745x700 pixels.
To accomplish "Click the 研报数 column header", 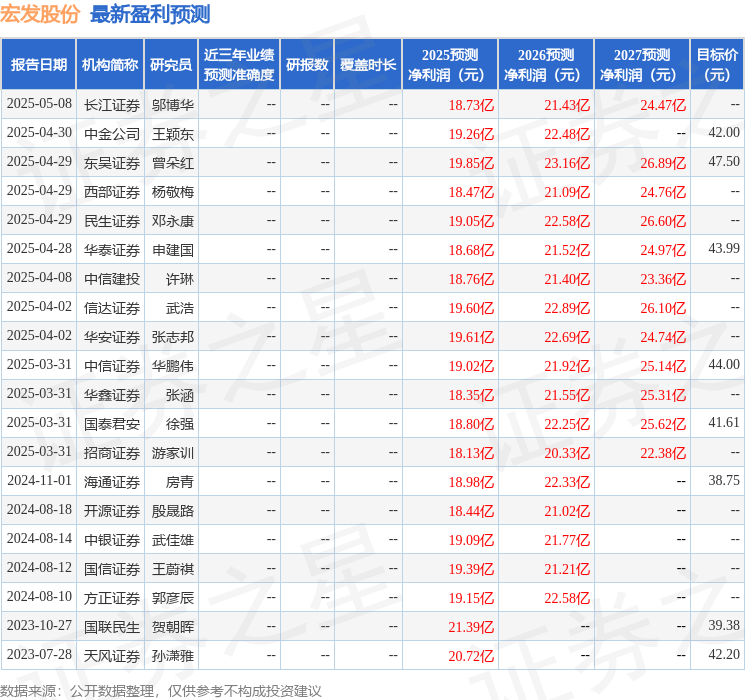I will coord(307,65).
